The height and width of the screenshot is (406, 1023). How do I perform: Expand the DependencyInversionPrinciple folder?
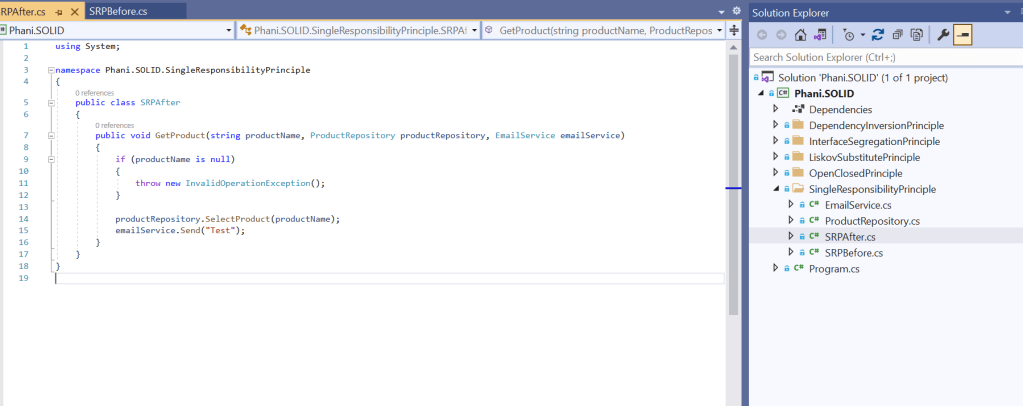775,125
